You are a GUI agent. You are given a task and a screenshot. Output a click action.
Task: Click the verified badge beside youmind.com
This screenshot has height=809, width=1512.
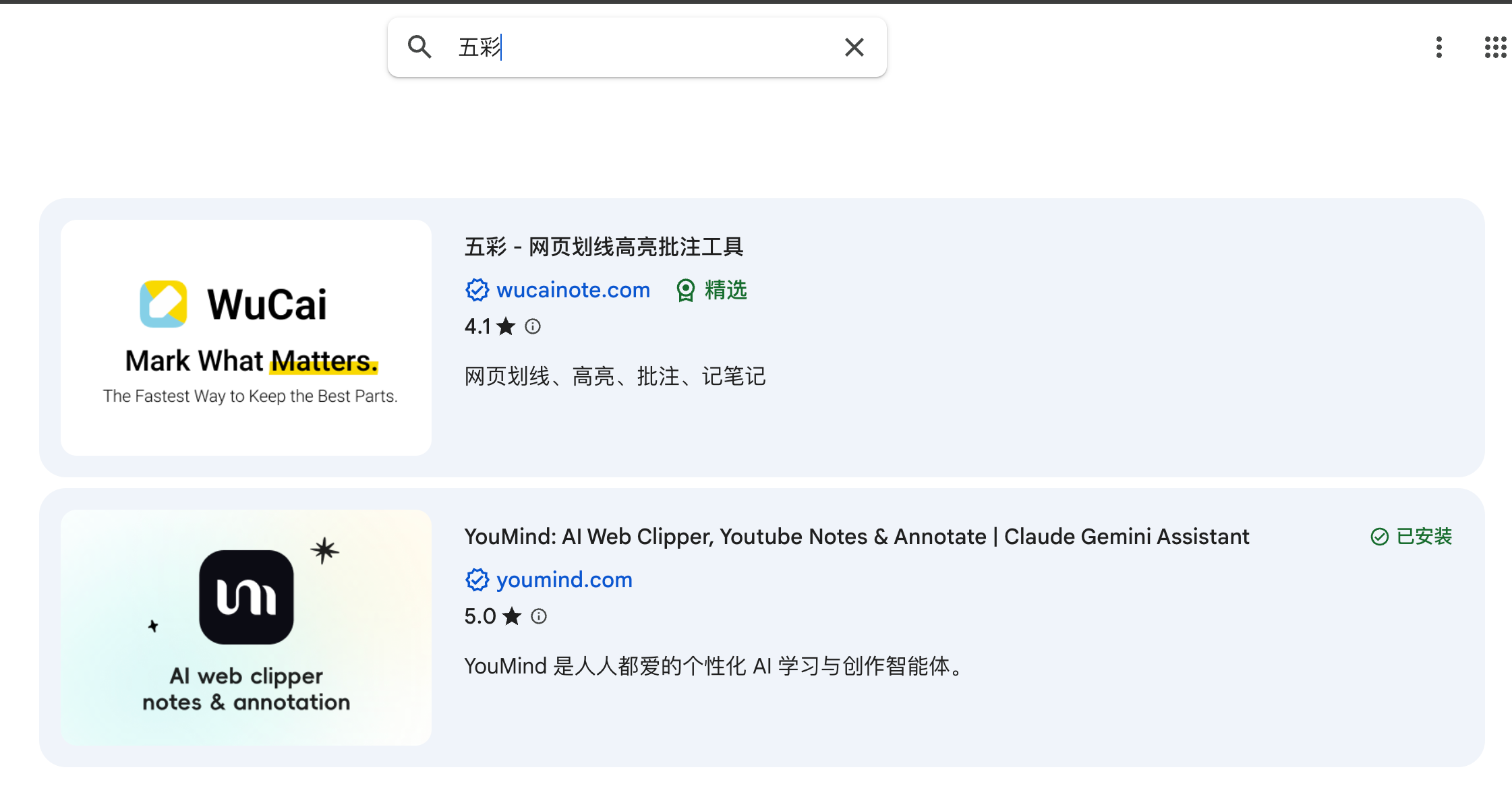pos(477,580)
